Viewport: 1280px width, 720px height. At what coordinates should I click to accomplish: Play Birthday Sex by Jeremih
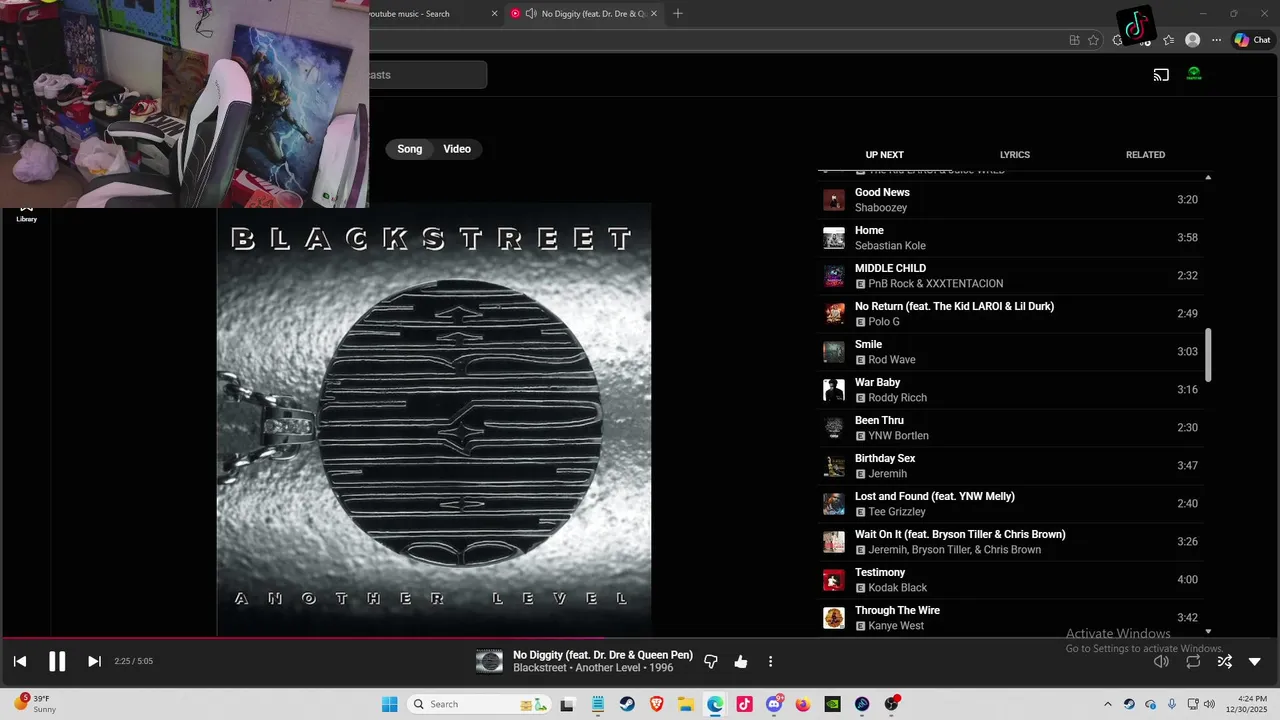[1010, 466]
